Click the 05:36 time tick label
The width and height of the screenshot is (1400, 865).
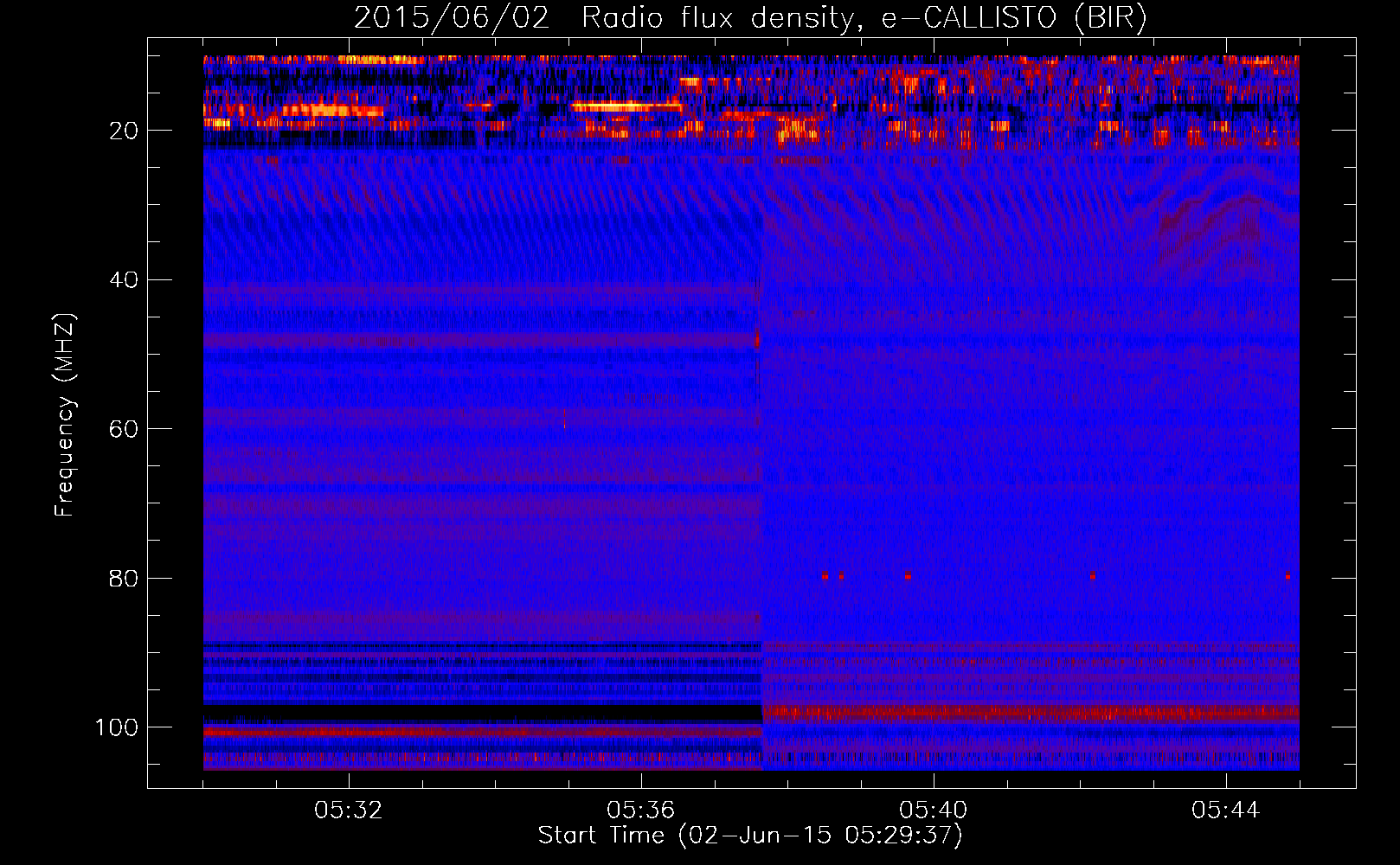point(641,811)
